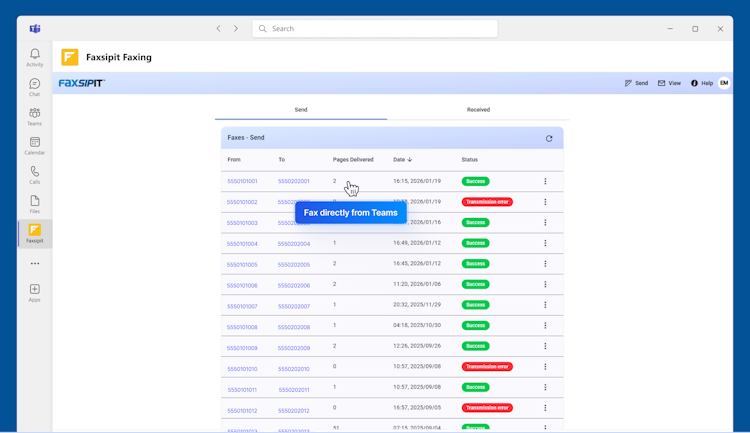Click Transmission error badge for 5550101010
This screenshot has width=750, height=433.
coord(487,366)
